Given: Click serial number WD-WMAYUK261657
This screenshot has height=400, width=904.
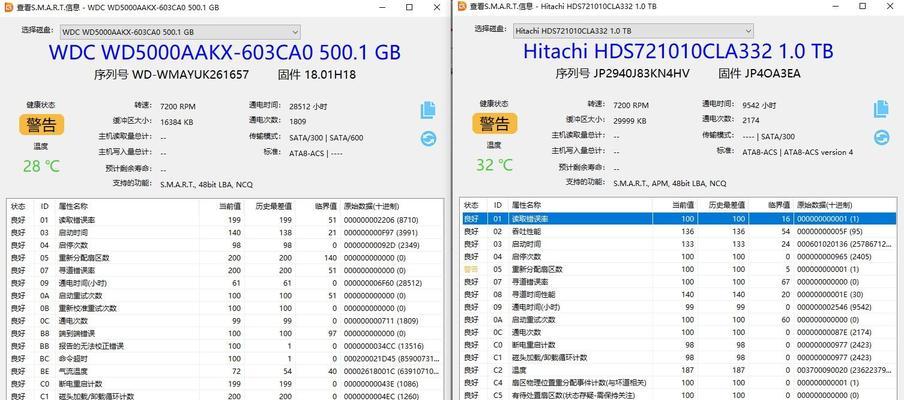Looking at the screenshot, I should coord(191,75).
